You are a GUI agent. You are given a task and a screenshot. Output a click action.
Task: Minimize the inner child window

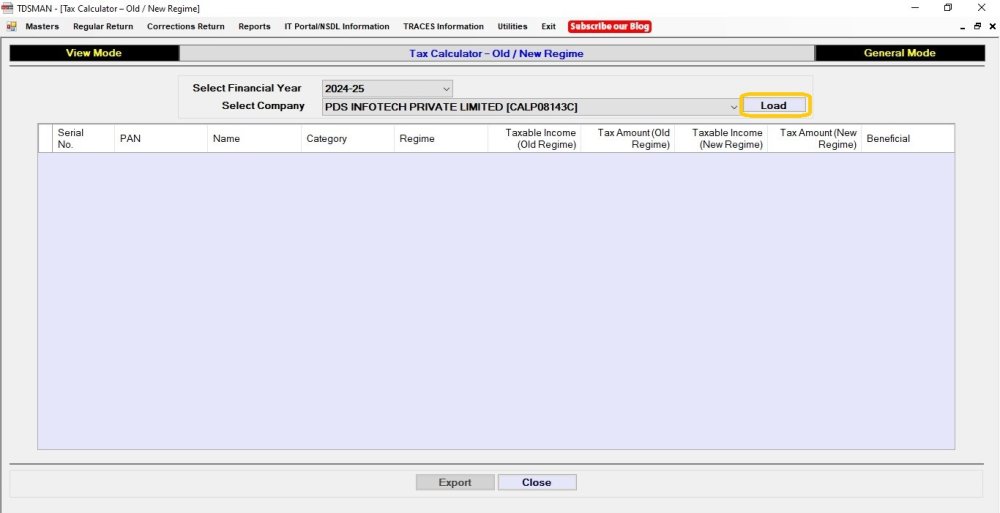click(x=963, y=27)
